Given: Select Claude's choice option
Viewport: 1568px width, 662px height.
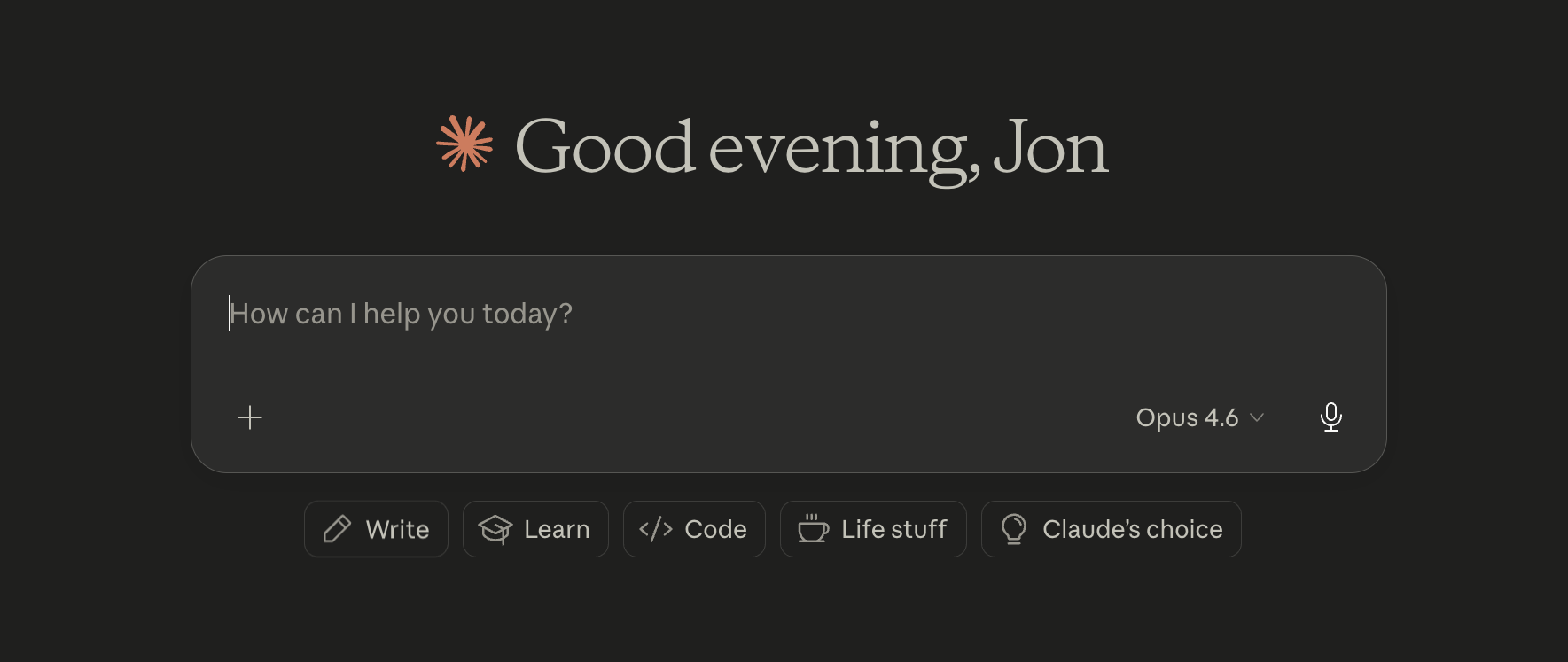Looking at the screenshot, I should point(1111,528).
